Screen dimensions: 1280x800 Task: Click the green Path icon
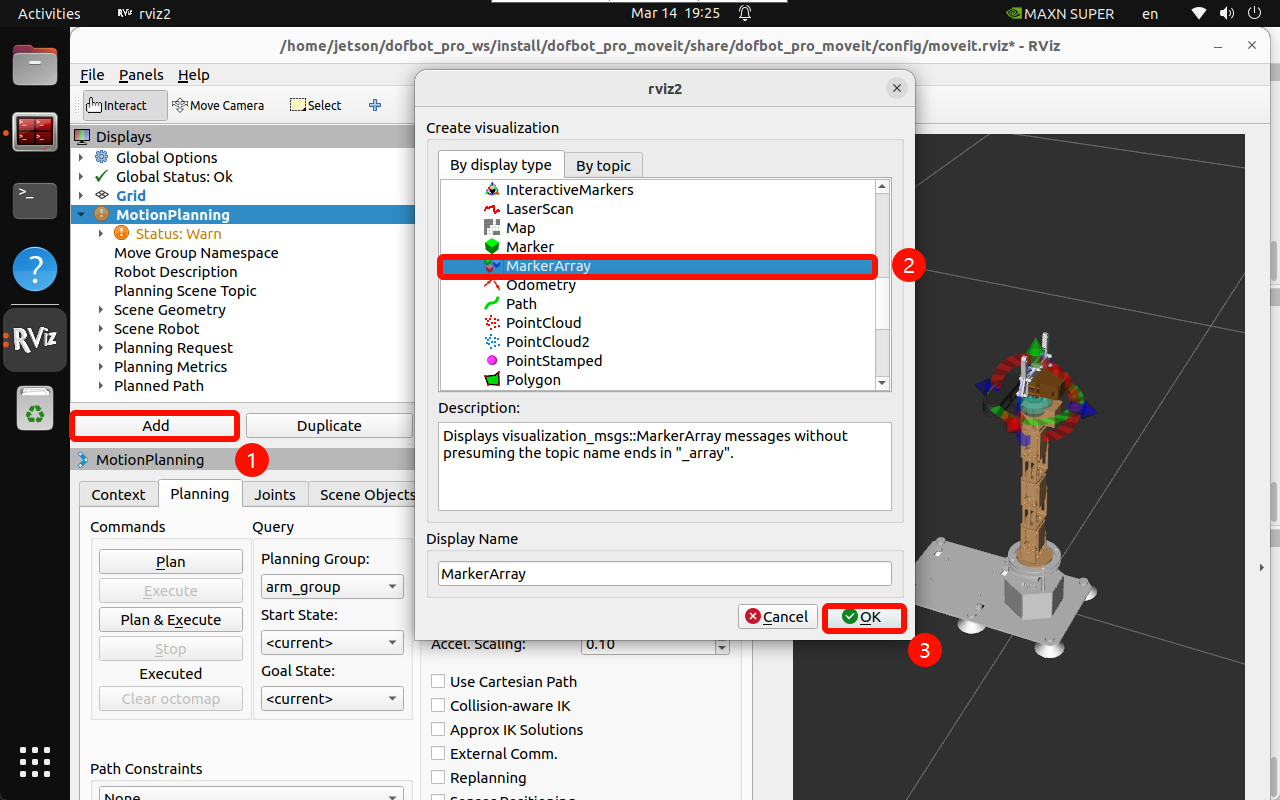click(491, 303)
